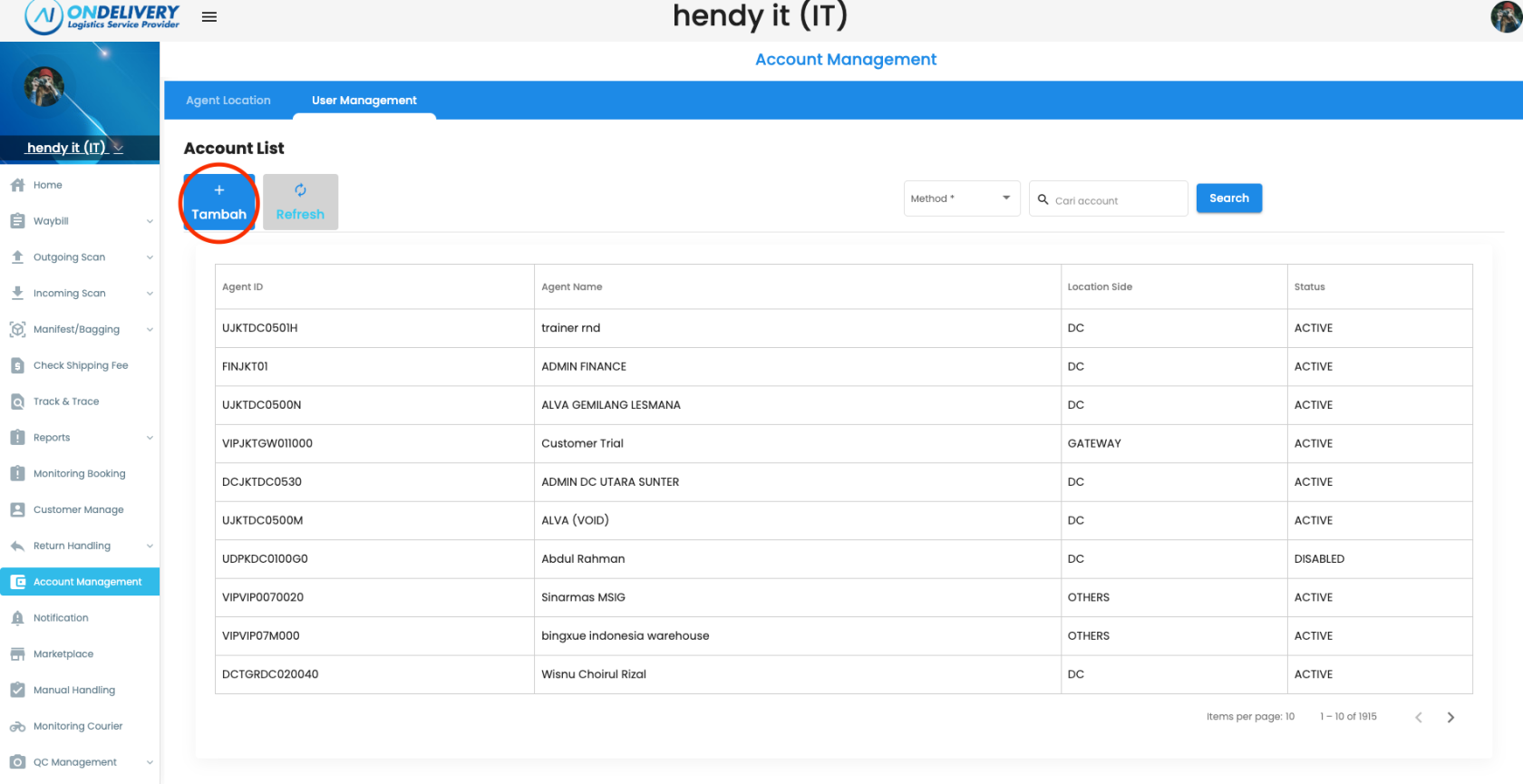Open the Notification bell icon
The image size is (1523, 784).
click(x=17, y=618)
